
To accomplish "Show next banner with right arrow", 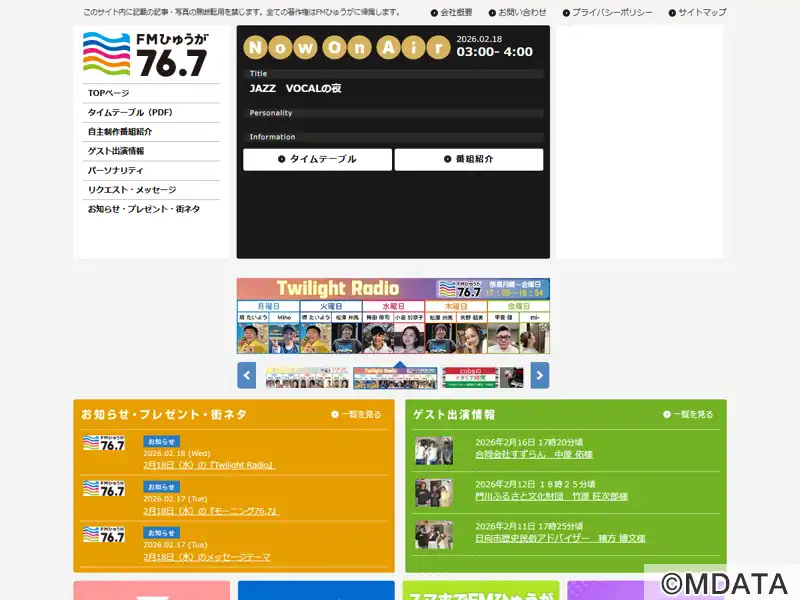I will (540, 376).
